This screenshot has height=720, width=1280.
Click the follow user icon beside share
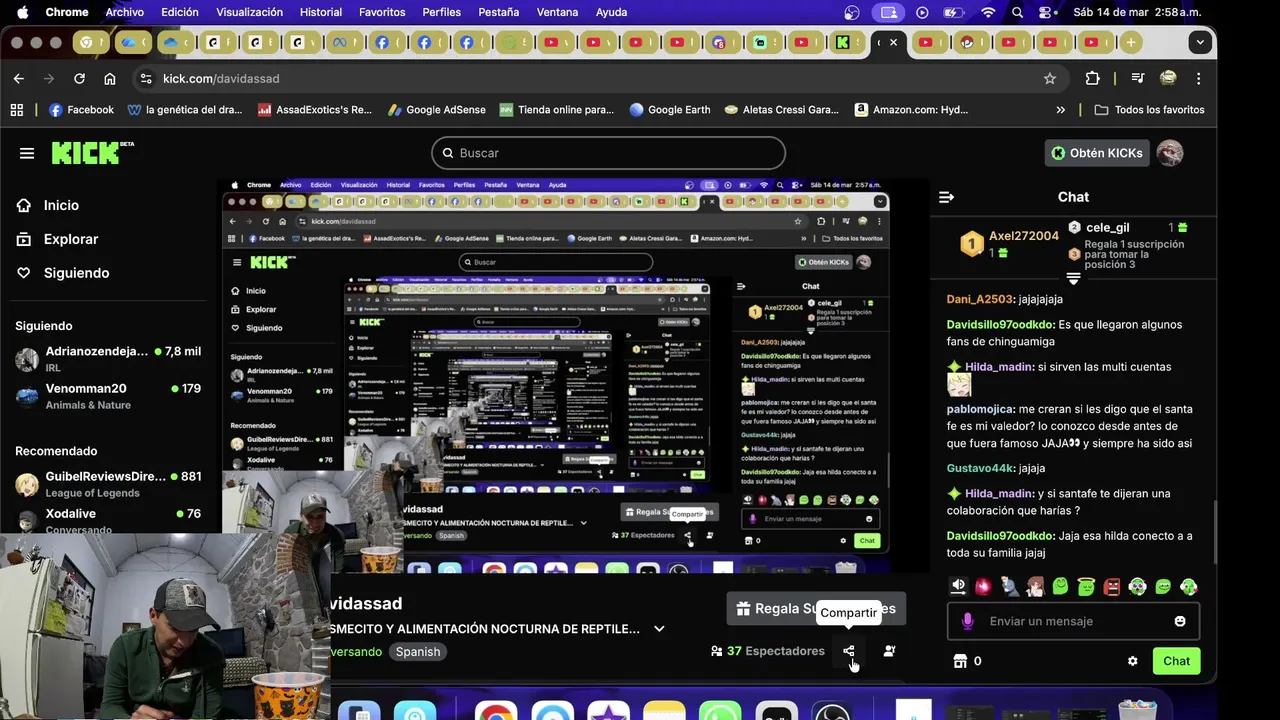point(889,651)
